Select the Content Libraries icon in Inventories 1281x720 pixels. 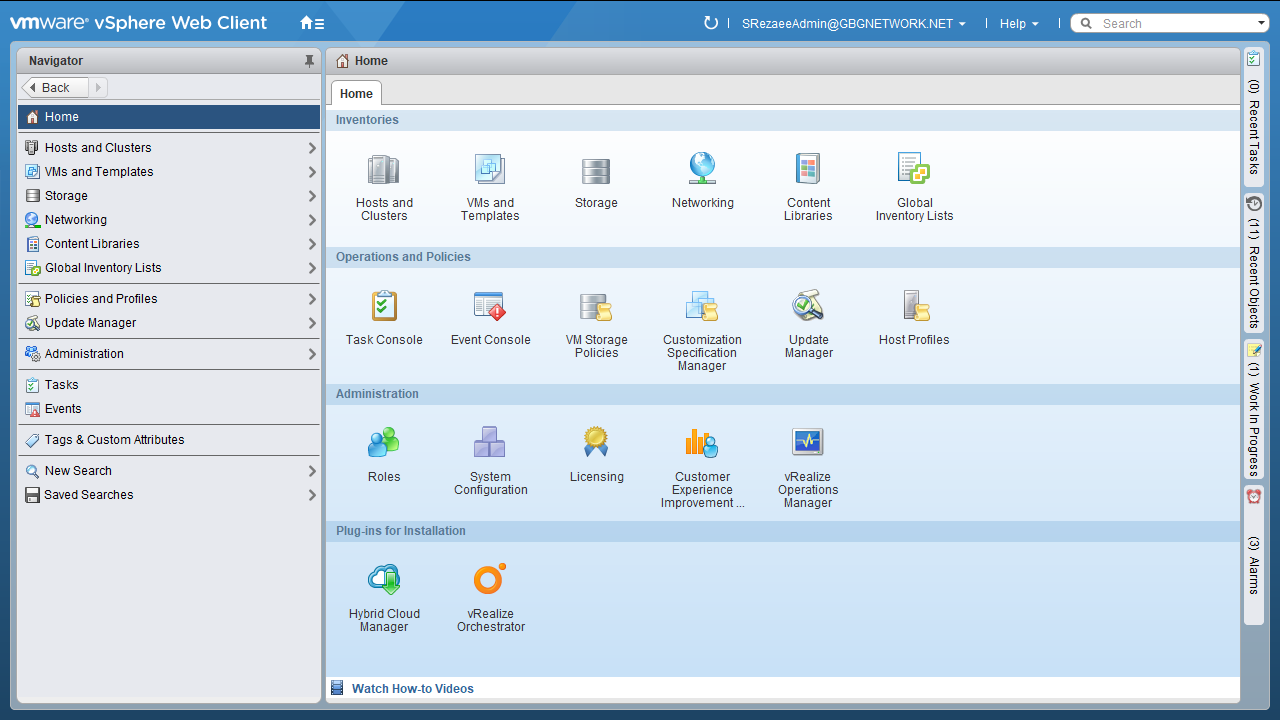pyautogui.click(x=808, y=171)
